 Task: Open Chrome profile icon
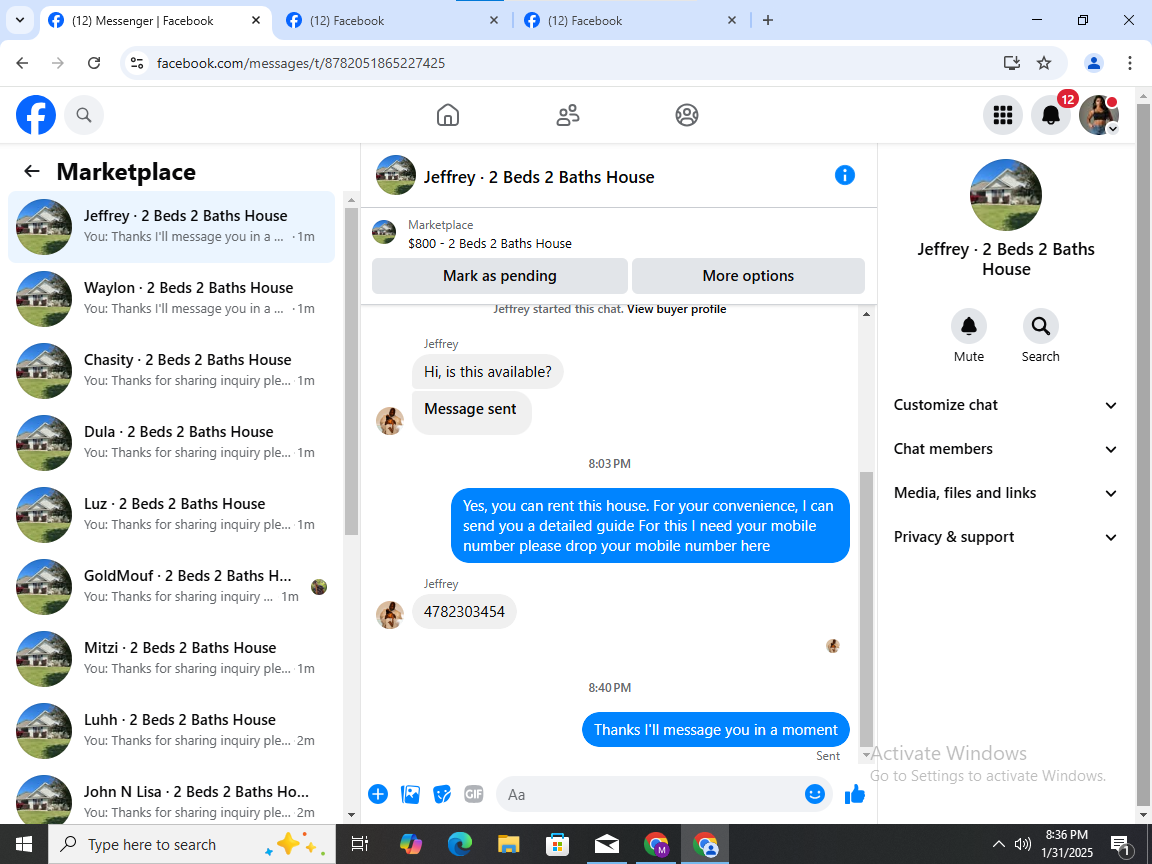(1094, 63)
